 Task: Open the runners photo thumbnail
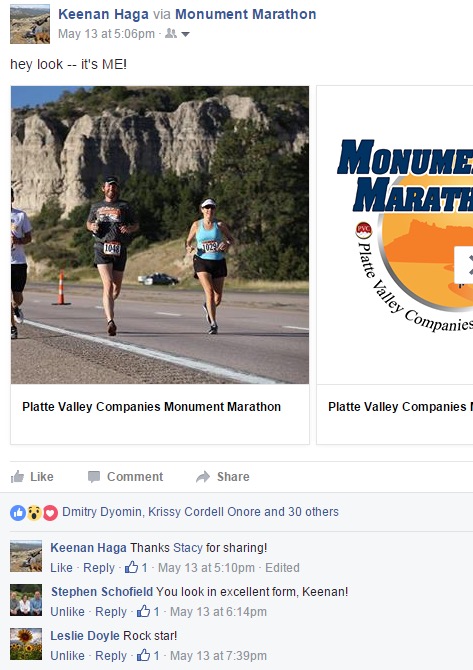pos(160,235)
